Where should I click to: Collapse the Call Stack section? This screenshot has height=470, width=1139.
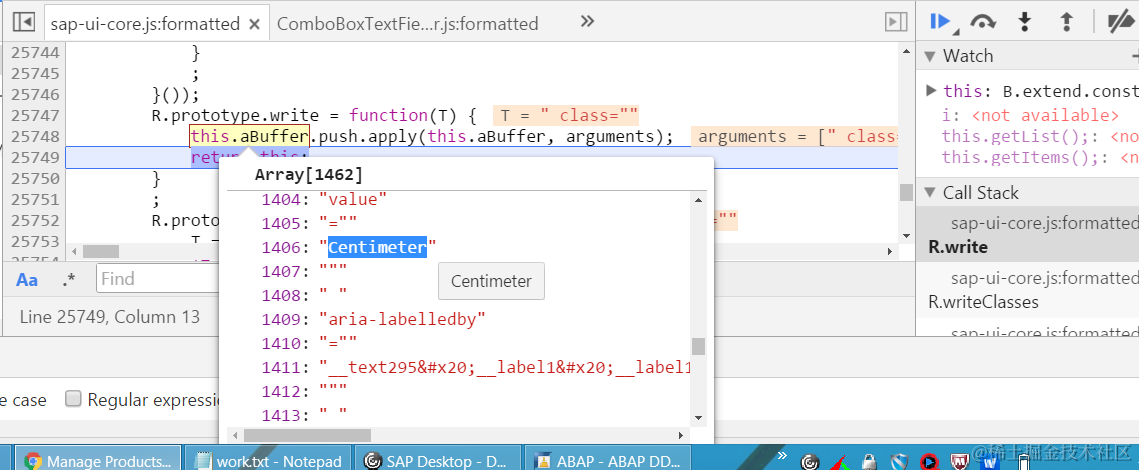(x=929, y=193)
